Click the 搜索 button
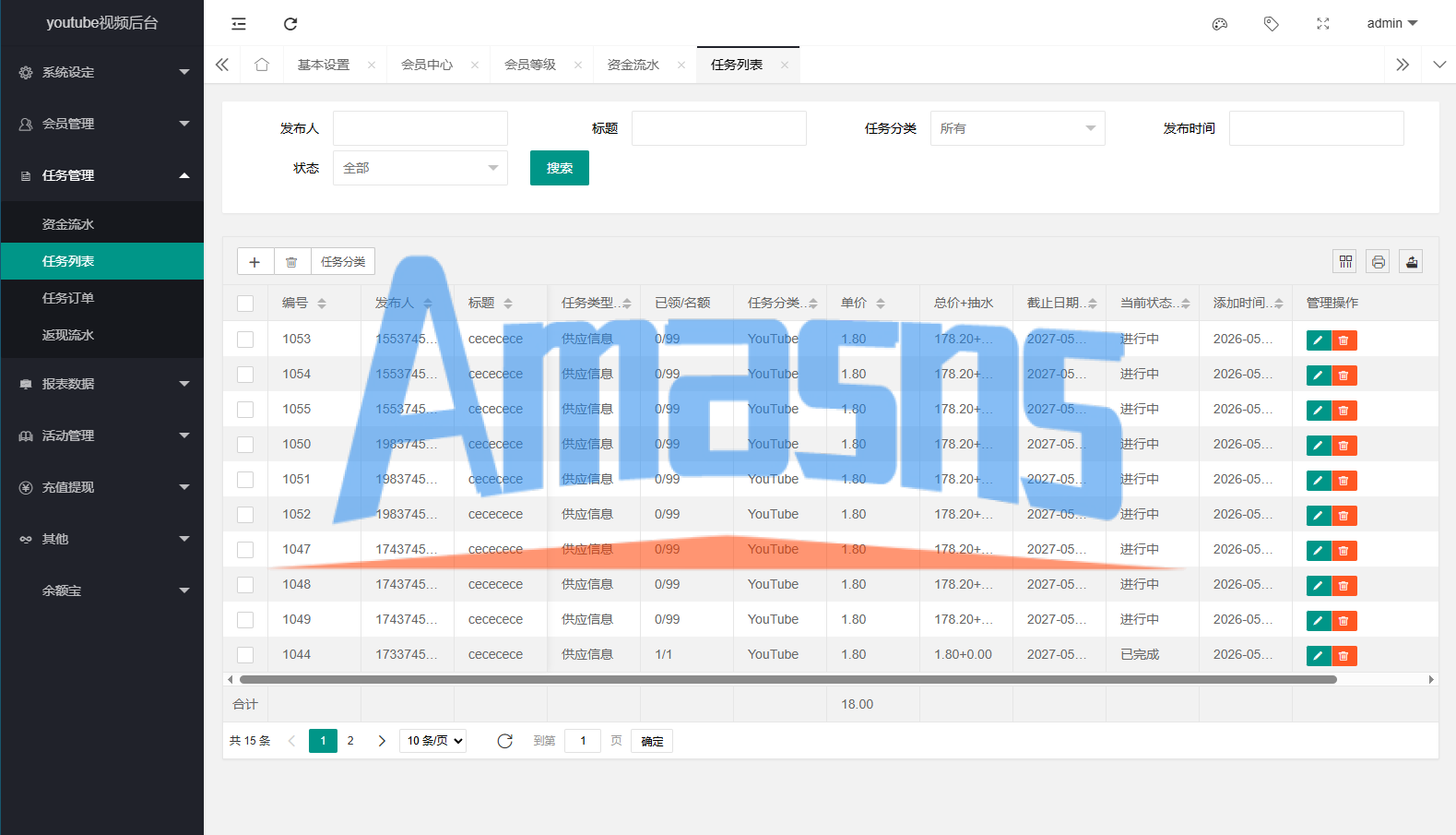This screenshot has height=835, width=1456. (560, 168)
